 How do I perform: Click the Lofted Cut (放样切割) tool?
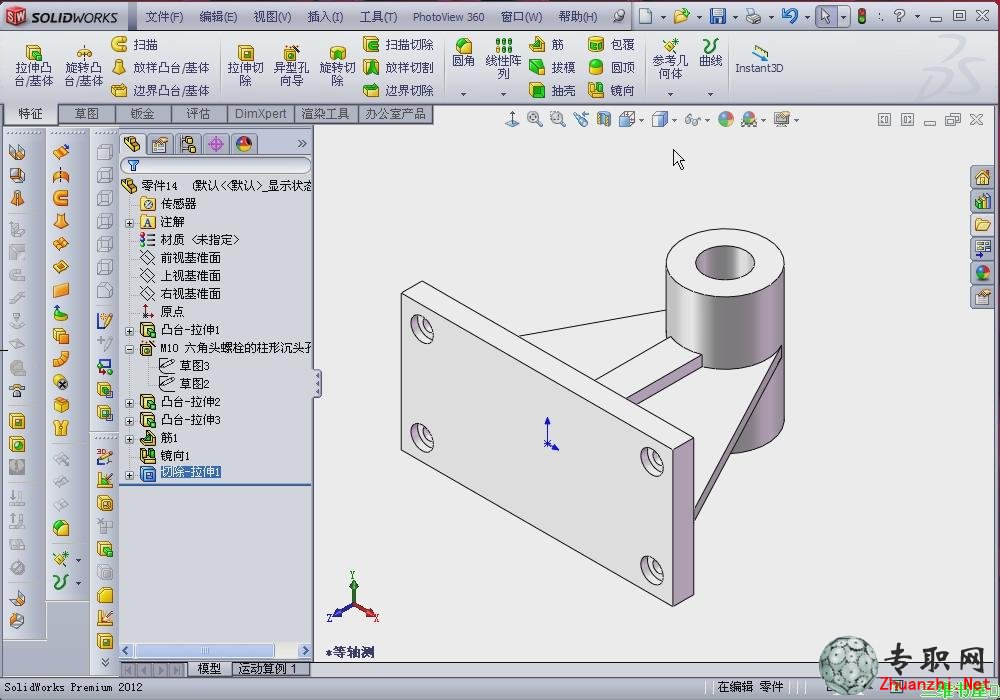(398, 67)
